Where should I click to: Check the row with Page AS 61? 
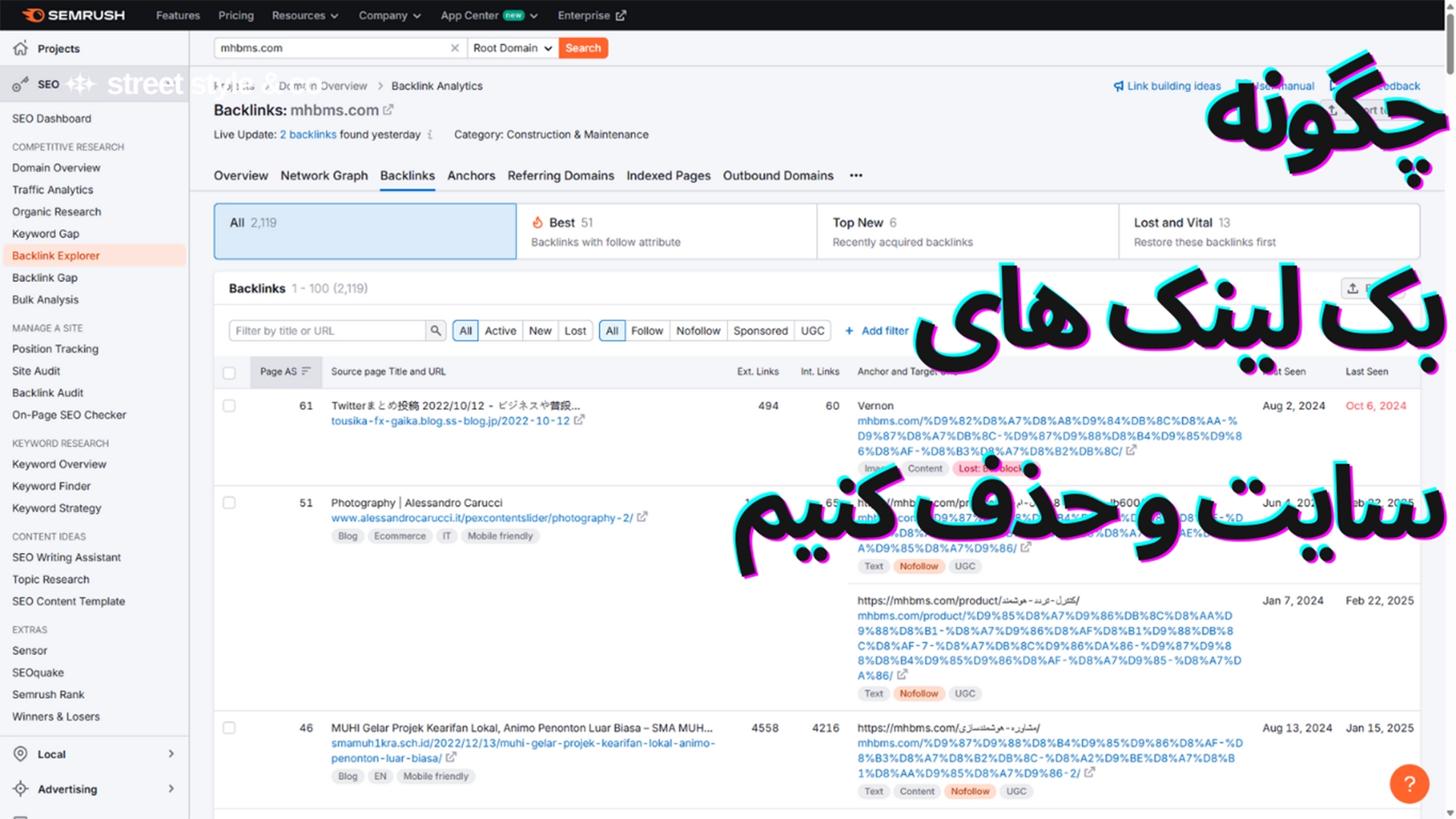pyautogui.click(x=229, y=406)
